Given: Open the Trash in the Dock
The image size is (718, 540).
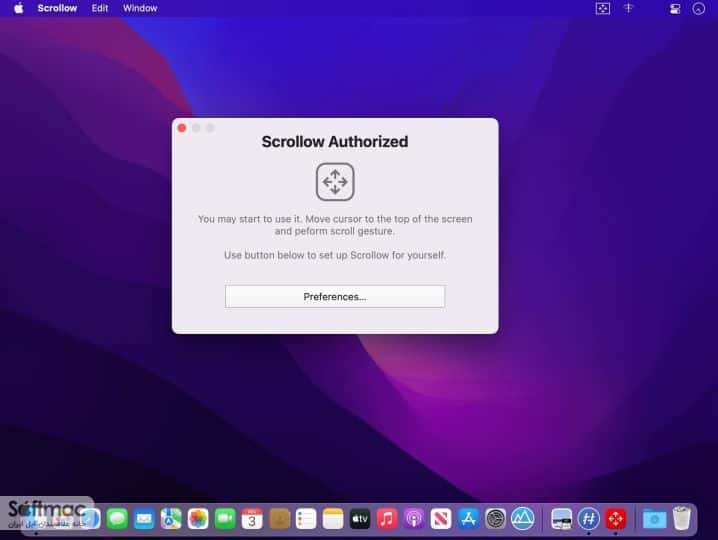Looking at the screenshot, I should (x=681, y=518).
